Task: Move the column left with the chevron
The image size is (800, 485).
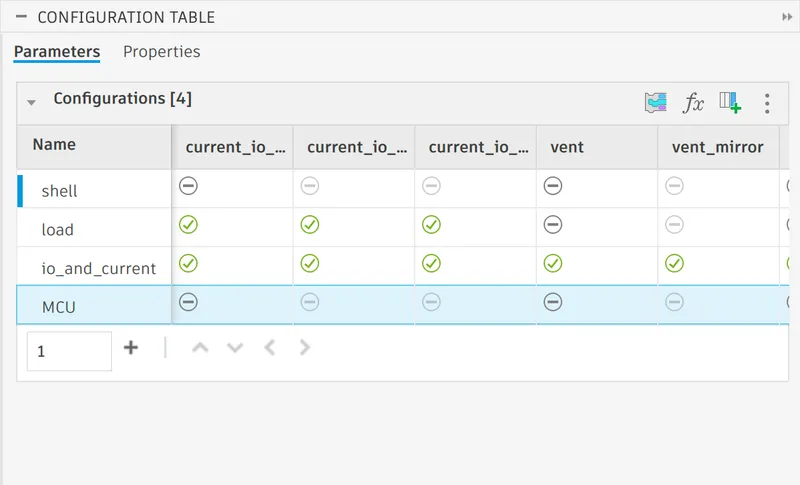Action: point(269,348)
